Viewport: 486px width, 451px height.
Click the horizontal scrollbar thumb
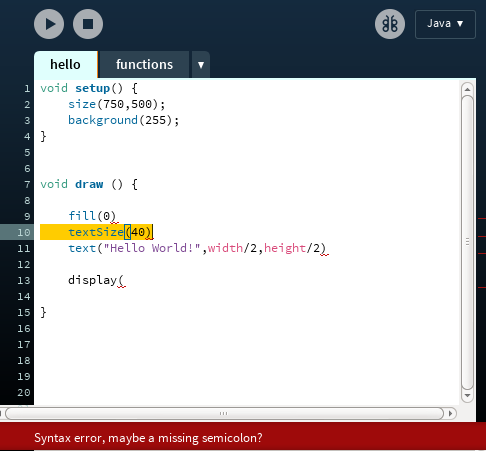[224, 413]
